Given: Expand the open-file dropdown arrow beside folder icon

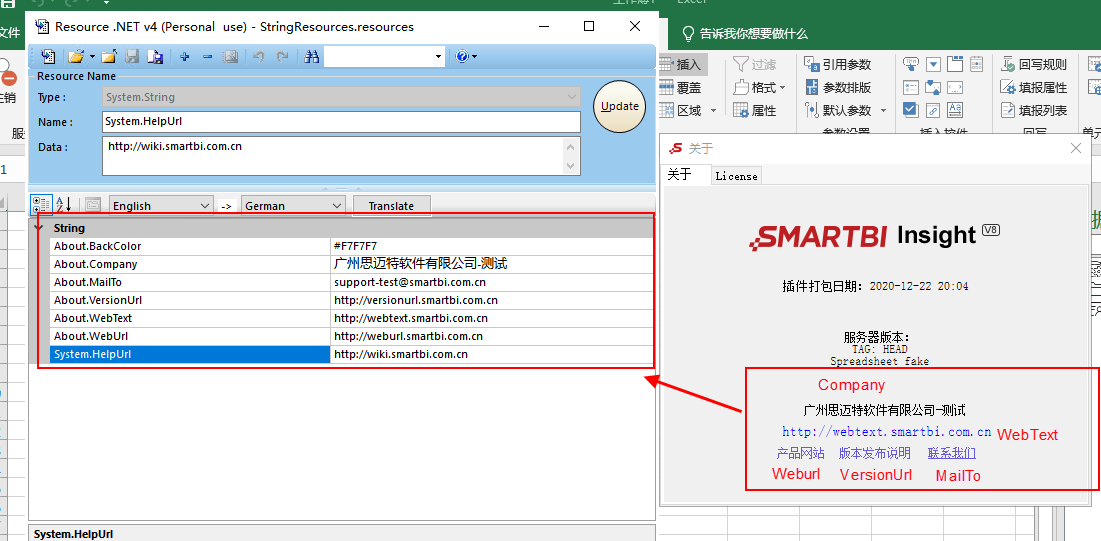Looking at the screenshot, I should pos(90,57).
